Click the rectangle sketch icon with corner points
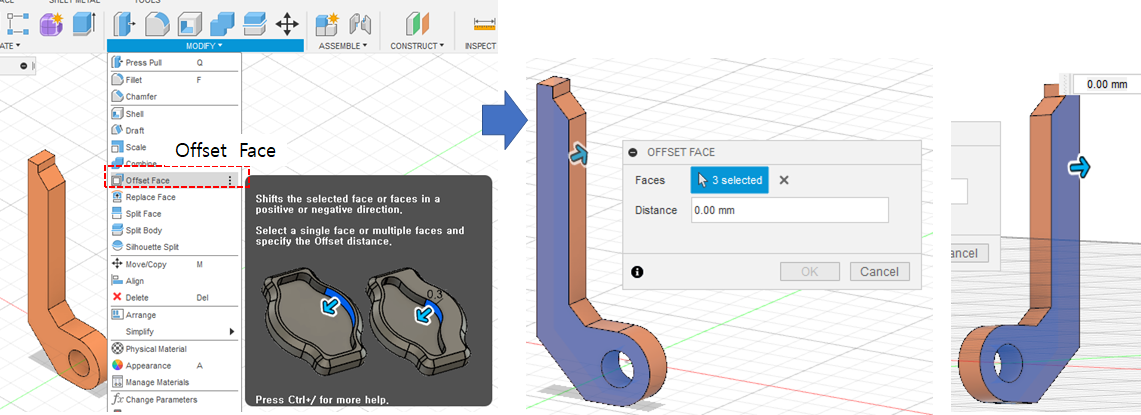Screen dimensions: 1141x415 tap(17, 23)
